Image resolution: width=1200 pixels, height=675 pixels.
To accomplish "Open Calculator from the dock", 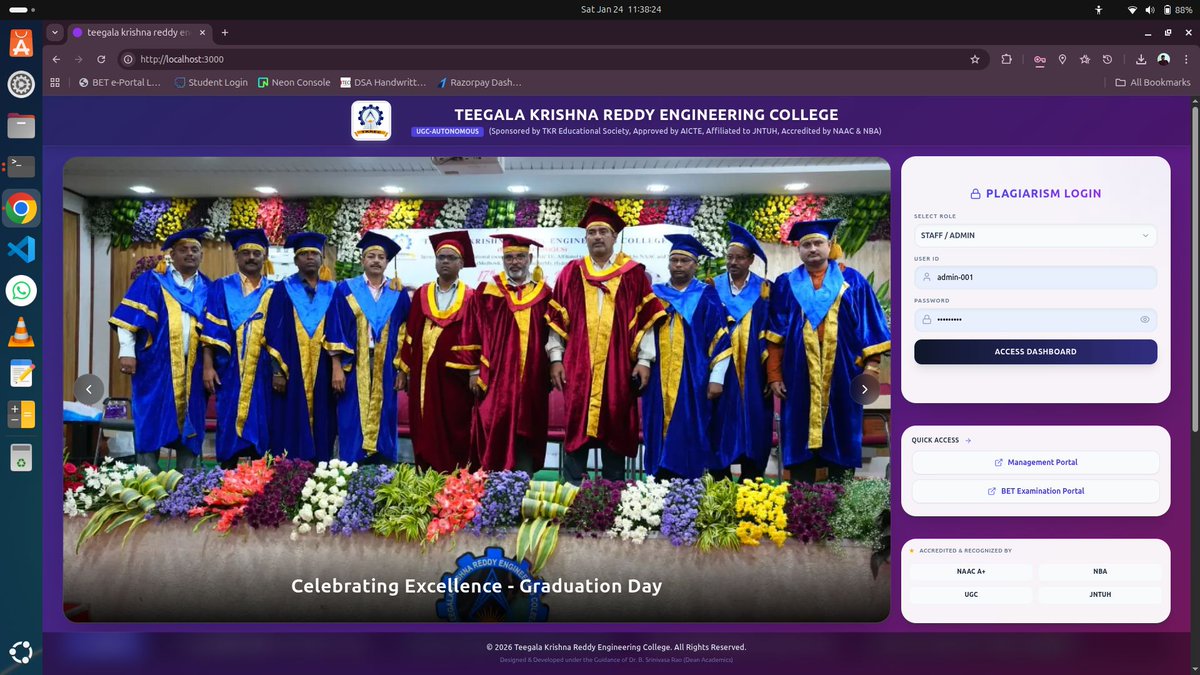I will pyautogui.click(x=21, y=415).
